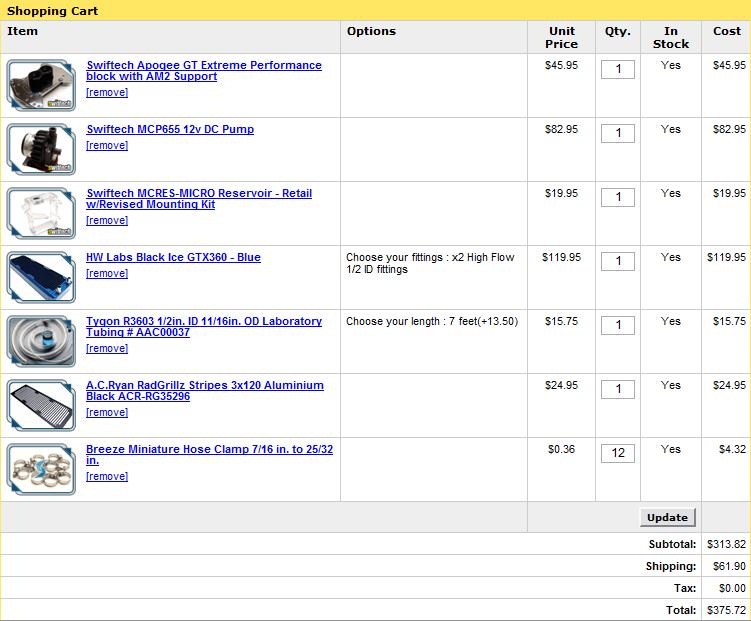This screenshot has width=751, height=621.
Task: Open the Tygon tubing thumbnail
Action: click(41, 341)
